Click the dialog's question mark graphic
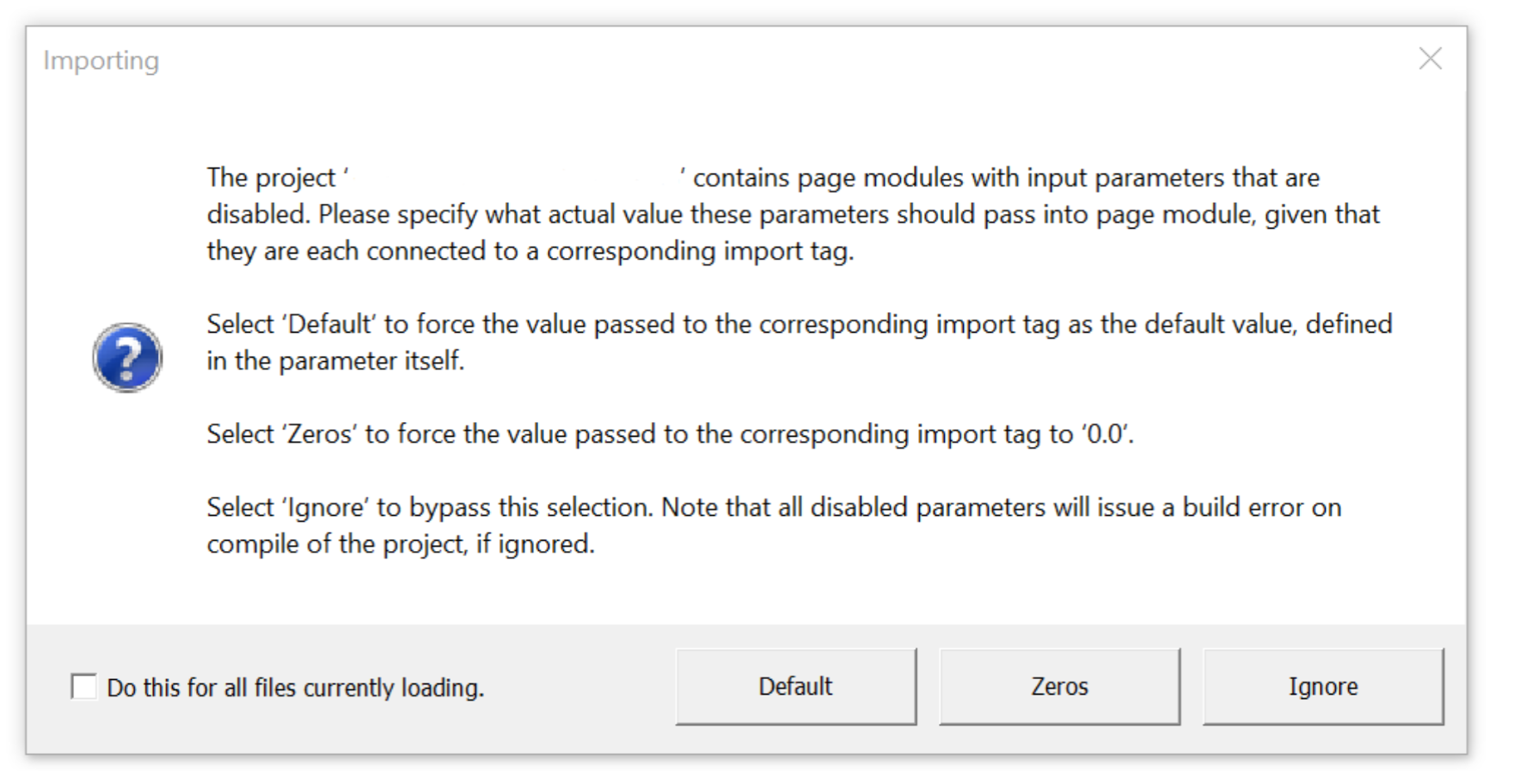The image size is (1520, 784). (127, 358)
